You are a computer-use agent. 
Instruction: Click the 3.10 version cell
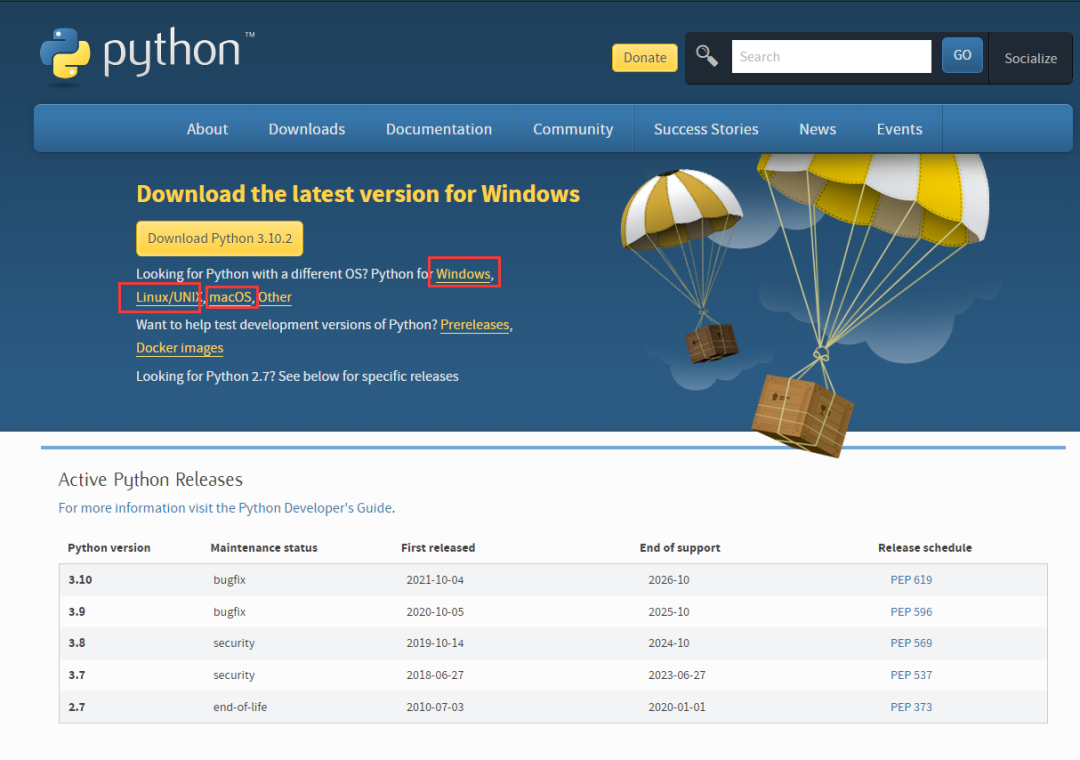[80, 579]
